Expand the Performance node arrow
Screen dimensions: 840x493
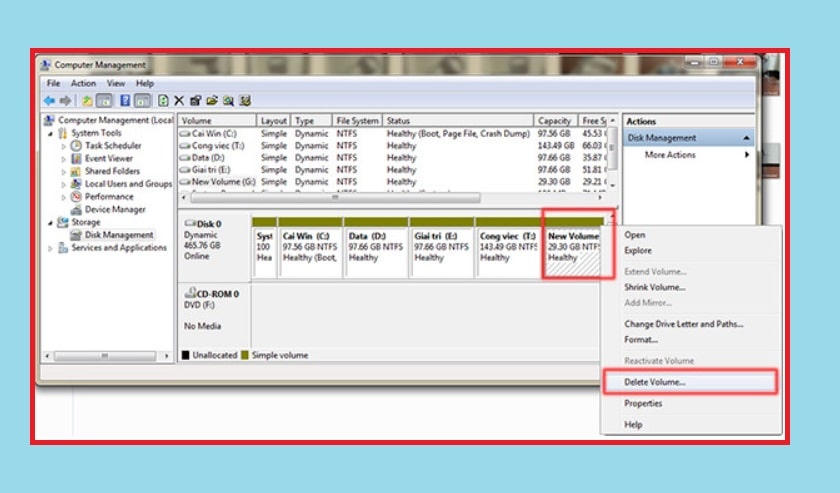pos(64,197)
